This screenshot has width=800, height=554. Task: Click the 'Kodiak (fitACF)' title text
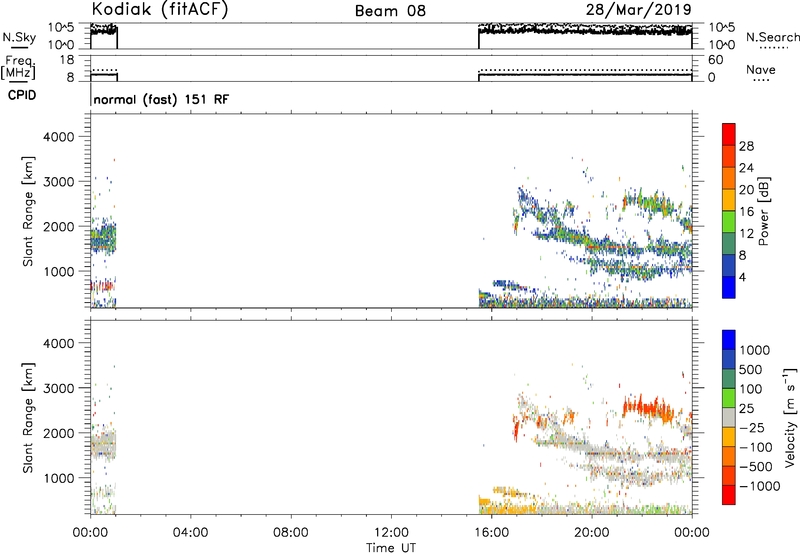[160, 9]
